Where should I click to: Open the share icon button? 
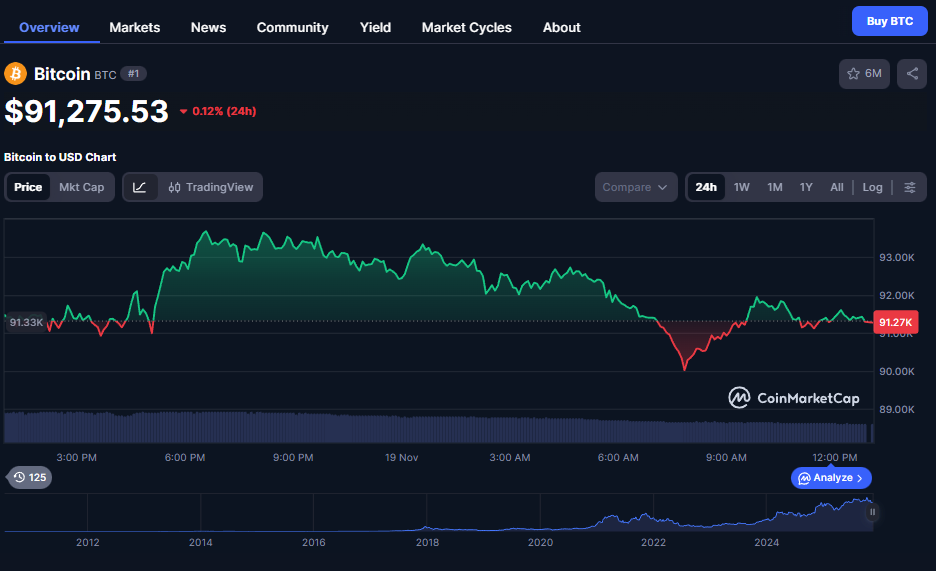pyautogui.click(x=912, y=74)
